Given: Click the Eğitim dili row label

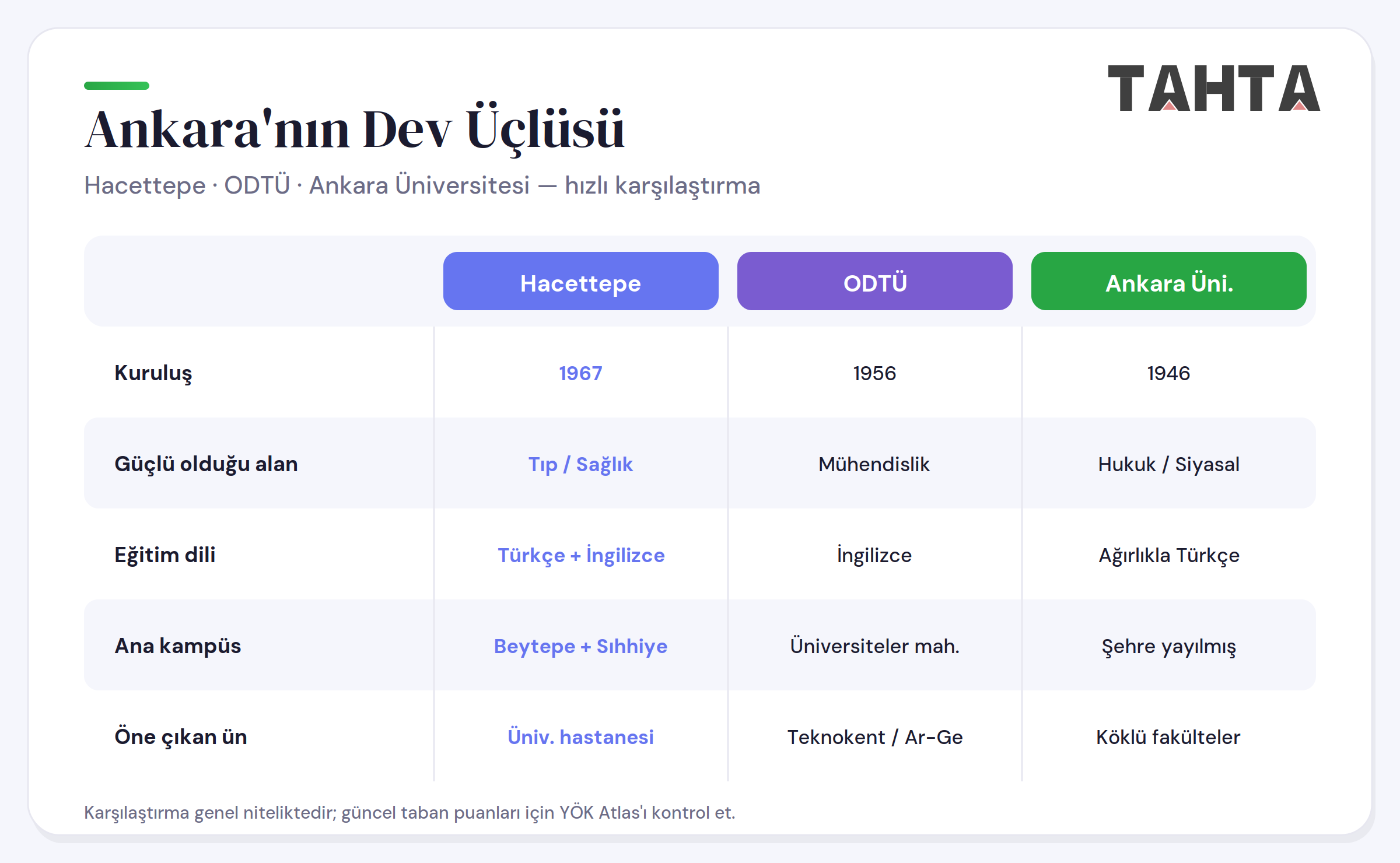Looking at the screenshot, I should click(x=165, y=555).
